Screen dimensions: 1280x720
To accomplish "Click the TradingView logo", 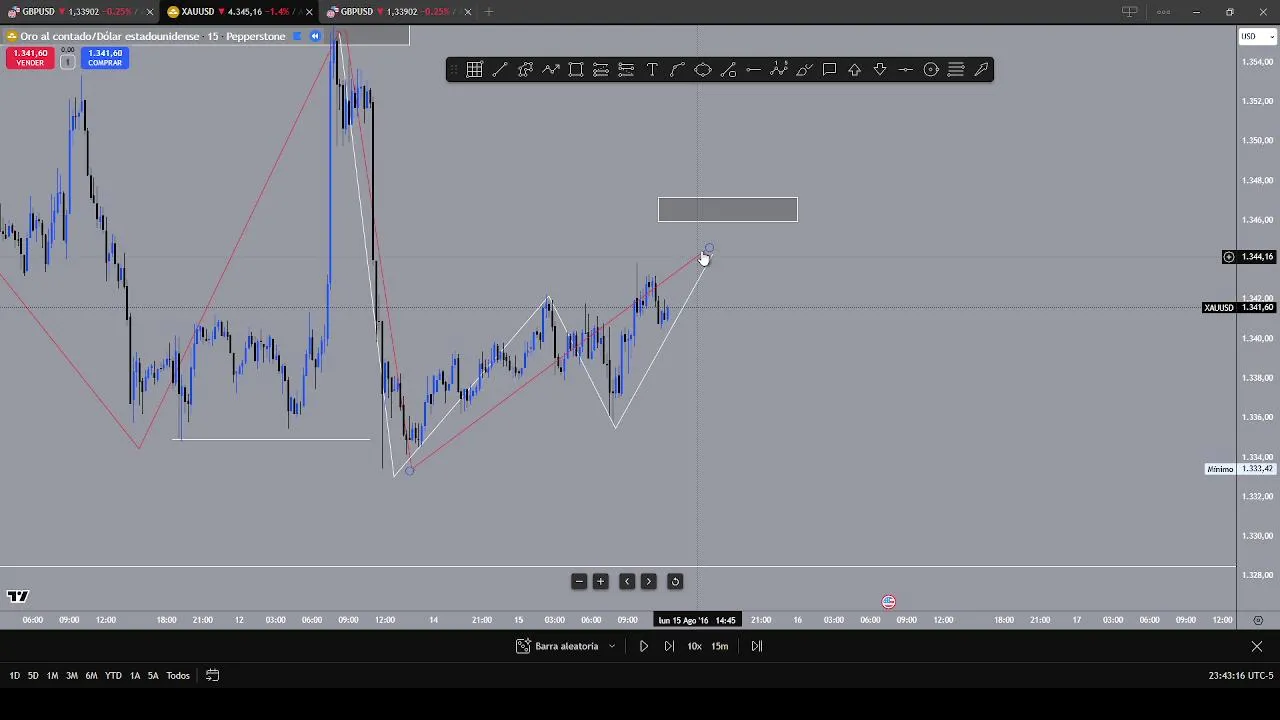I will [x=18, y=596].
